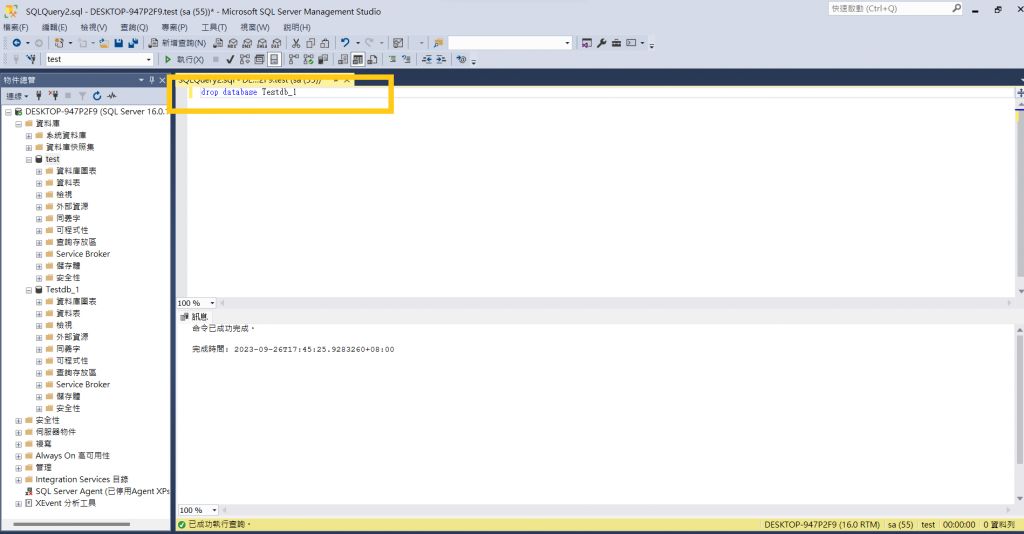The height and width of the screenshot is (534, 1024).
Task: Expand the Always On 高可用性 node
Action: click(18, 456)
